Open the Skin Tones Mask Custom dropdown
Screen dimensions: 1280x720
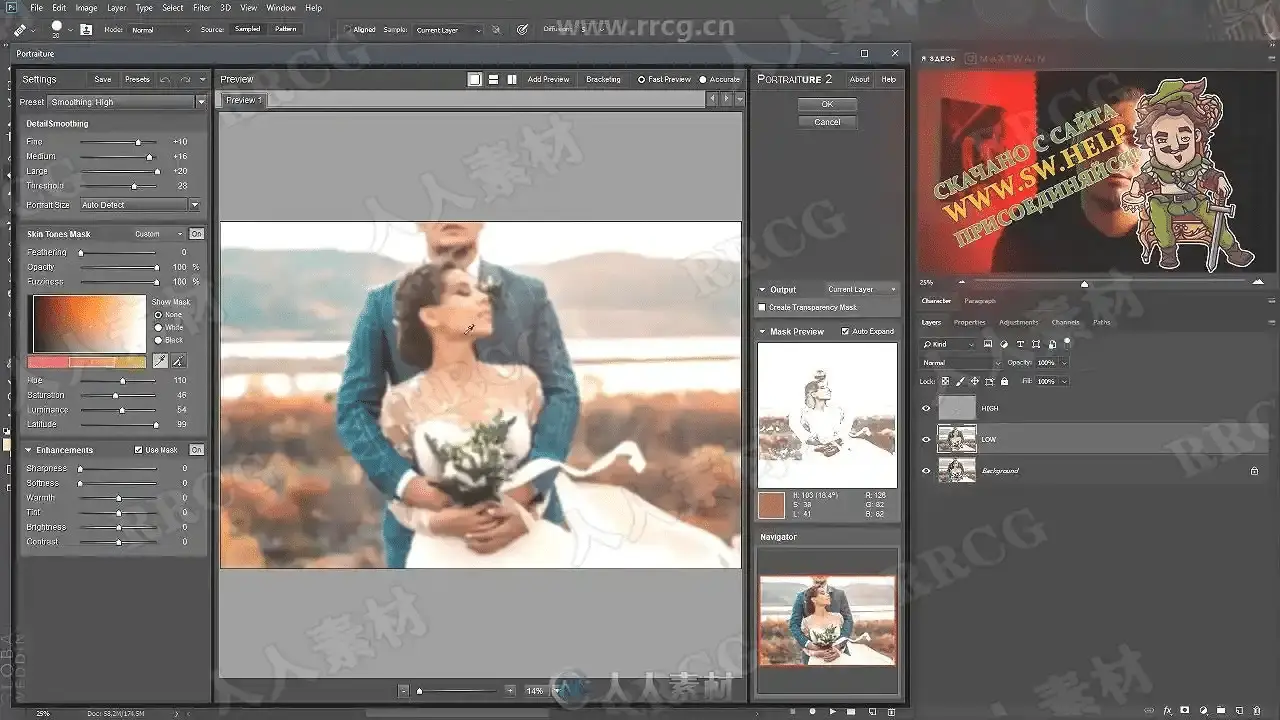point(159,234)
